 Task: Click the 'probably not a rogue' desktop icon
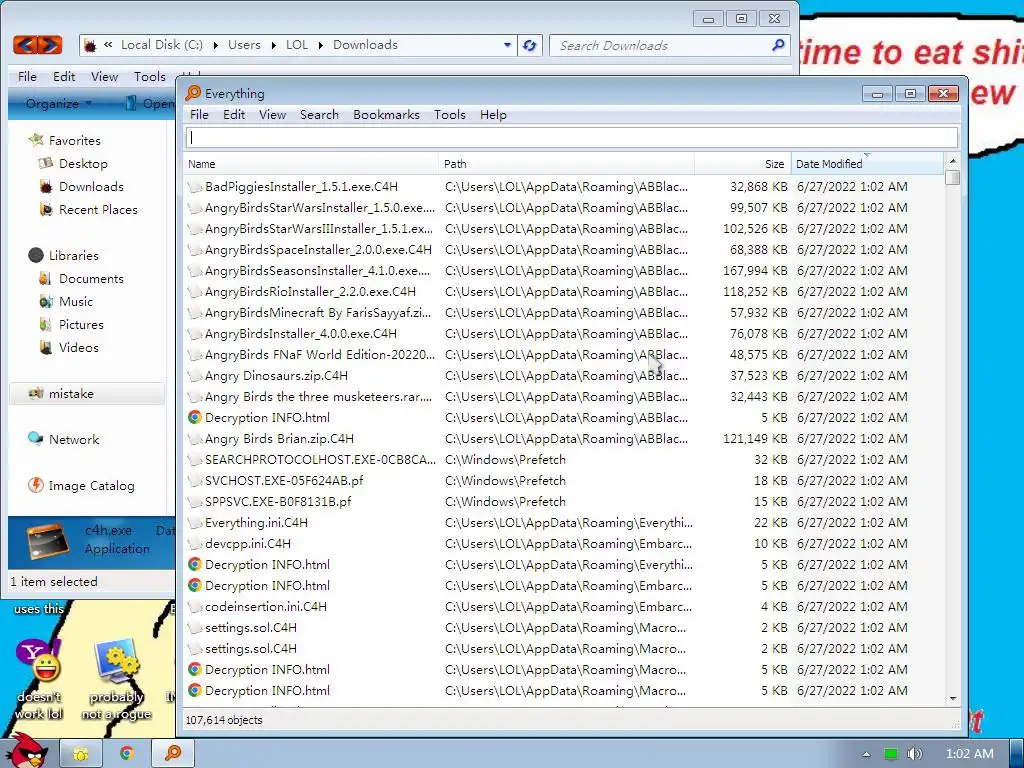(116, 679)
